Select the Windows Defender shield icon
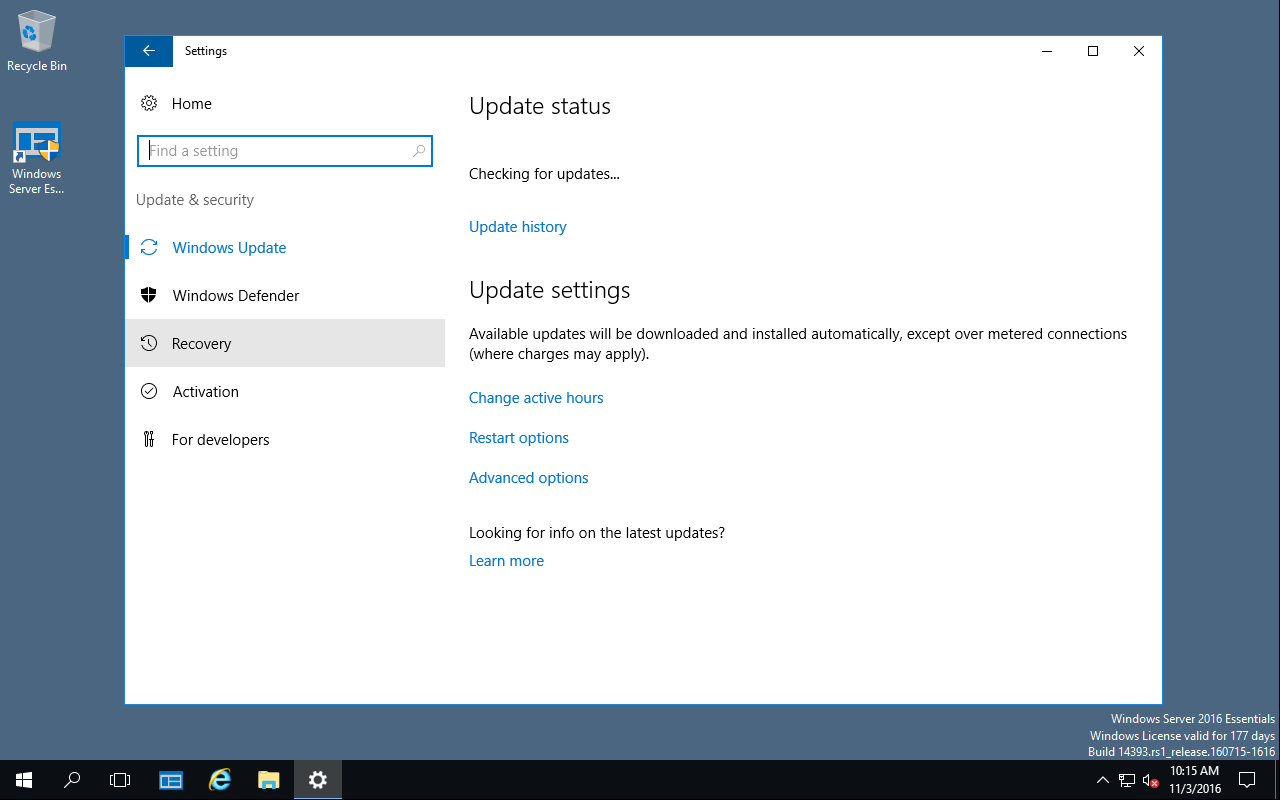 (149, 295)
